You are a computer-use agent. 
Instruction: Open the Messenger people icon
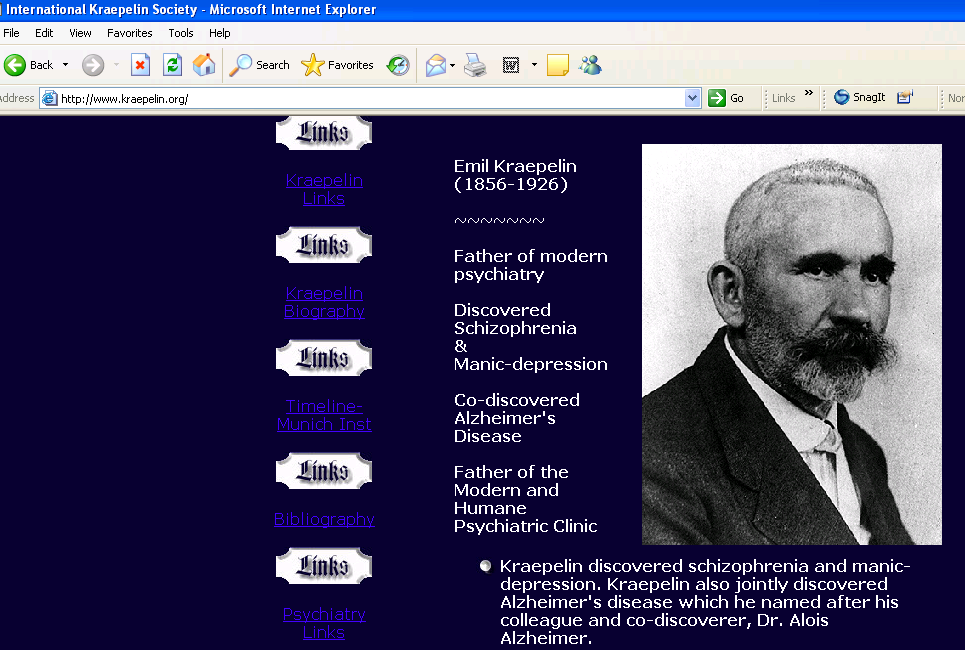590,65
